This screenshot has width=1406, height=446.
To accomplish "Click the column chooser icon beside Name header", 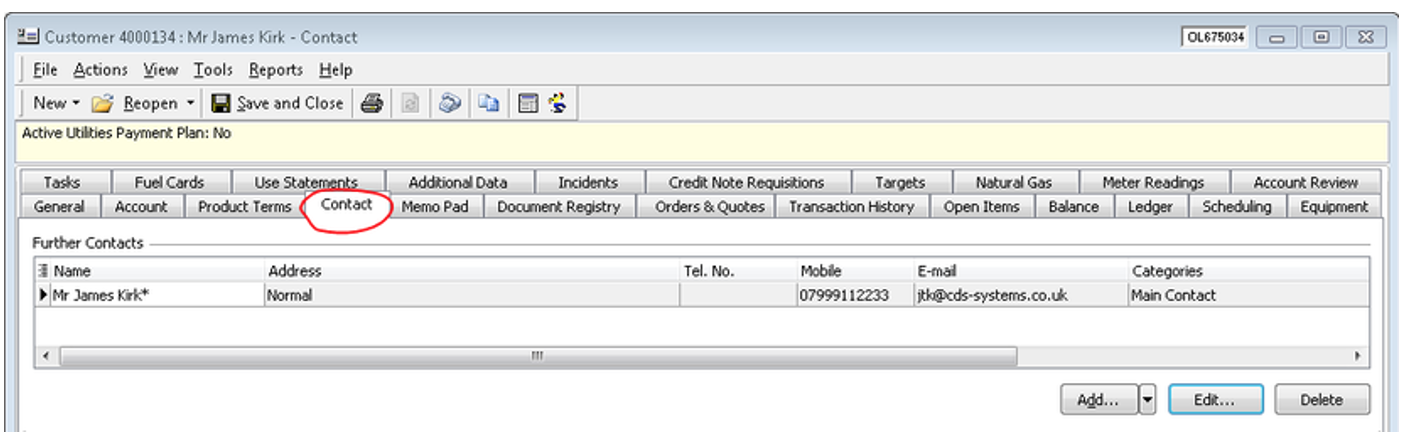I will [43, 271].
